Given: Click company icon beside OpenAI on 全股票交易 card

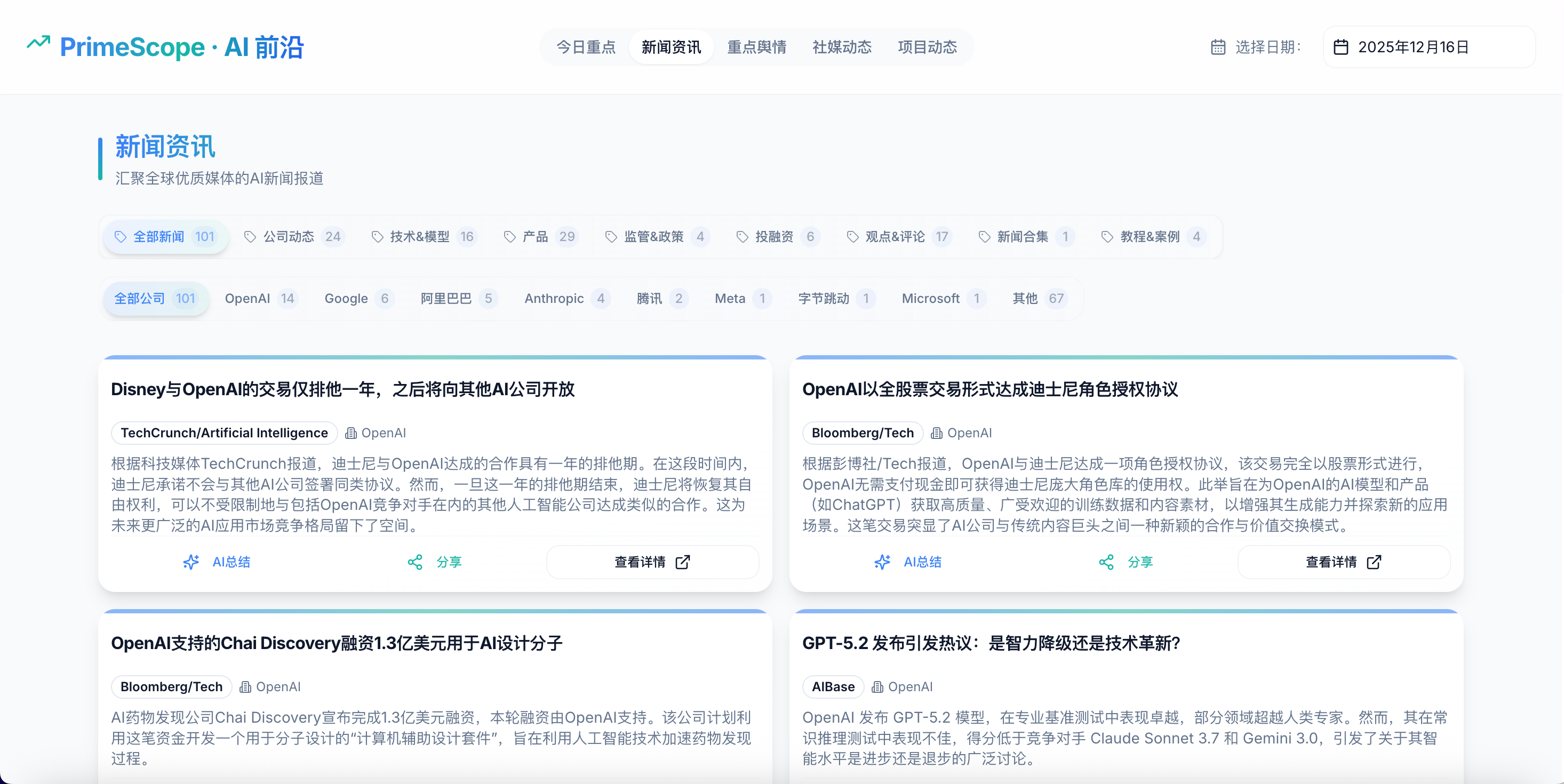Looking at the screenshot, I should pos(937,433).
